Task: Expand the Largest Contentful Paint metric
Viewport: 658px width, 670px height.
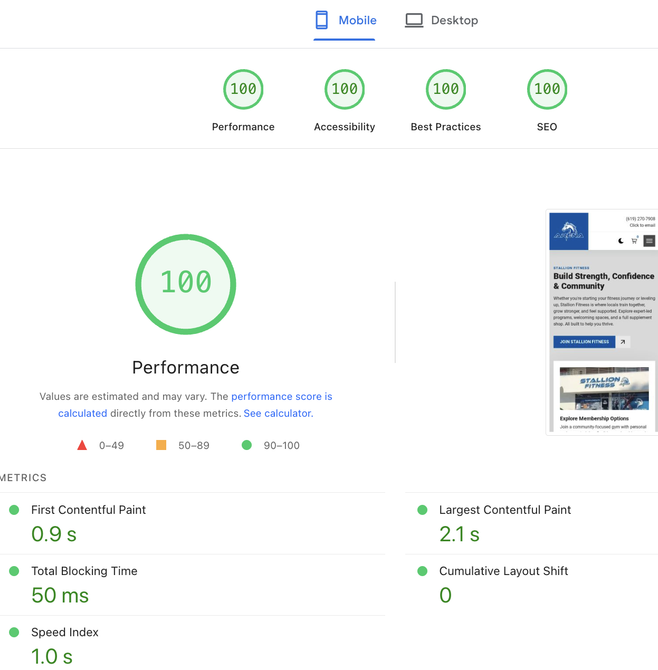Action: coord(504,510)
